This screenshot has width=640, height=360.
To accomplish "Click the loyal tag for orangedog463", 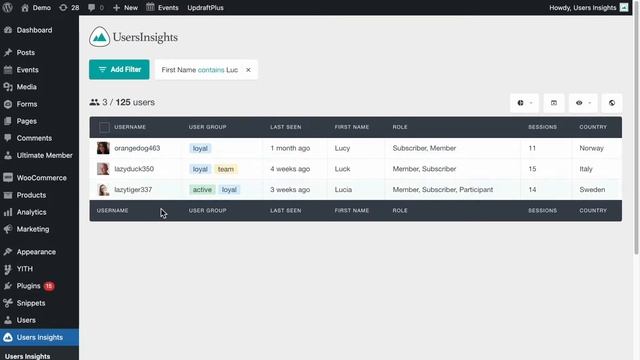I will (x=200, y=149).
